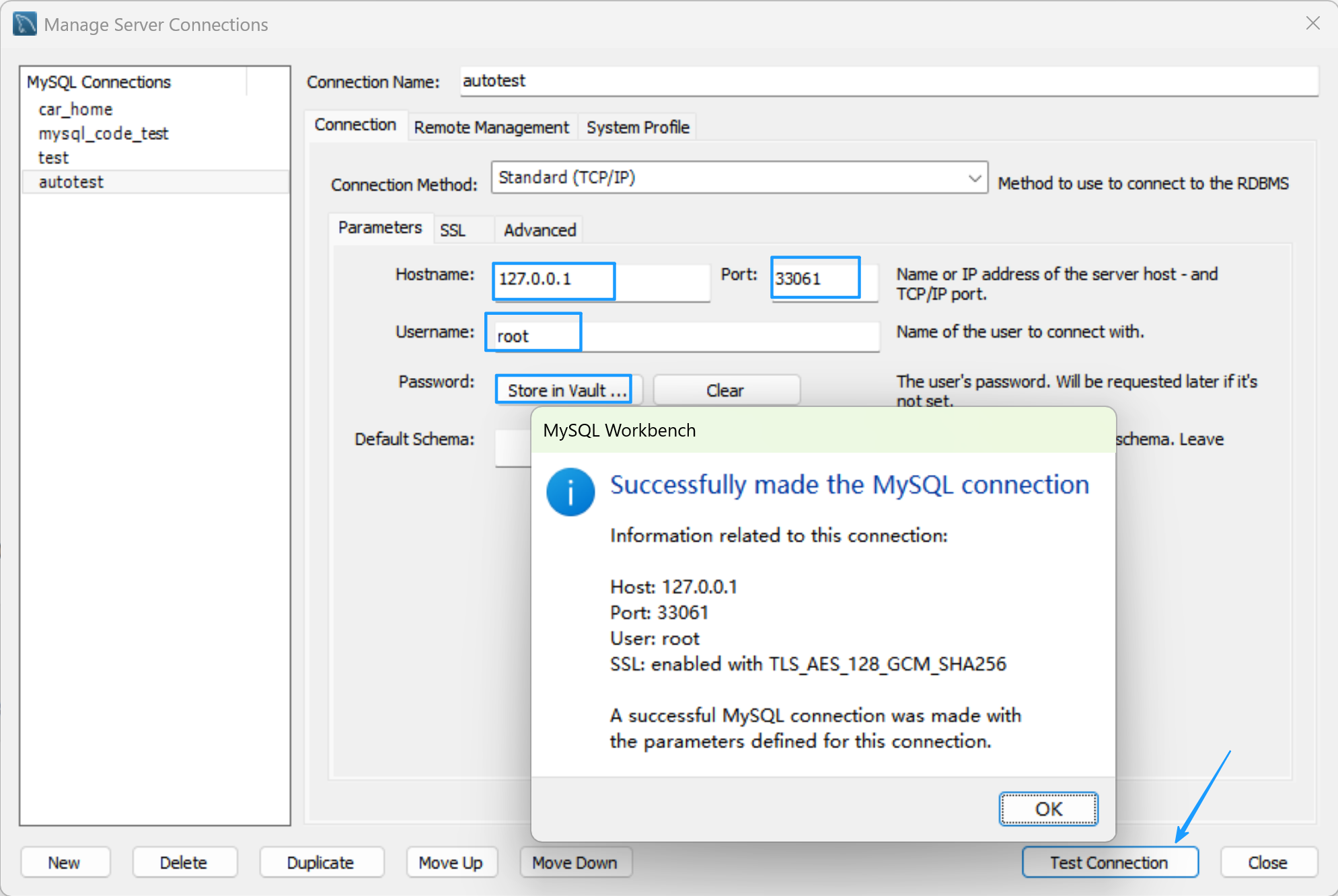Click the Test Connection button
This screenshot has width=1338, height=896.
pos(1109,862)
